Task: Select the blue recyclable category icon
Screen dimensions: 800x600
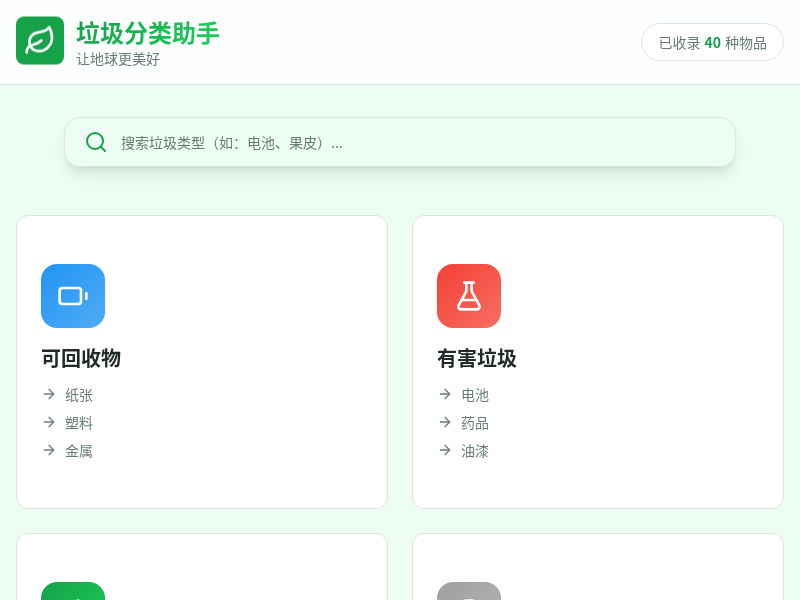Action: [x=72, y=296]
